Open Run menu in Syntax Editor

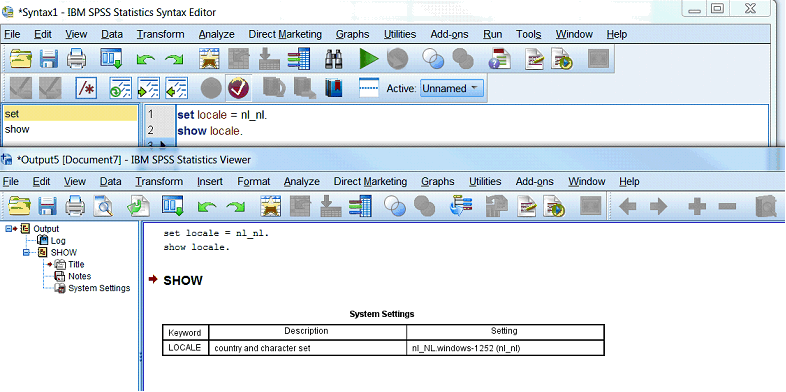(x=493, y=35)
